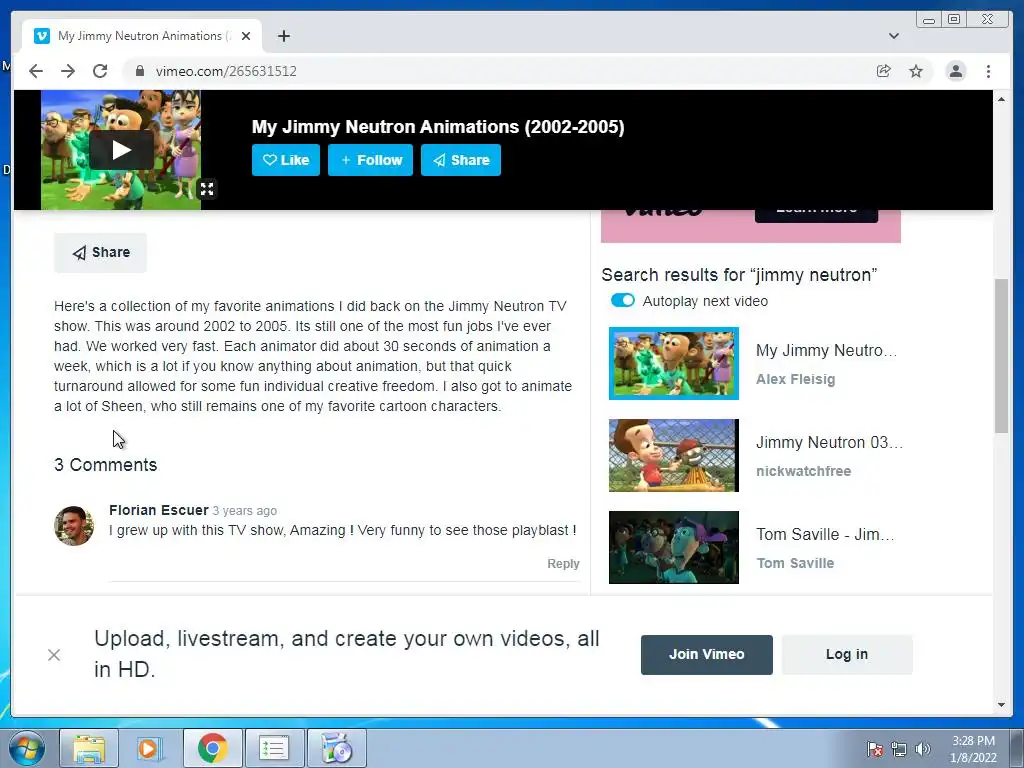Screen dimensions: 1024x768
Task: Open Florian Escuer's profile name
Action: coord(159,510)
